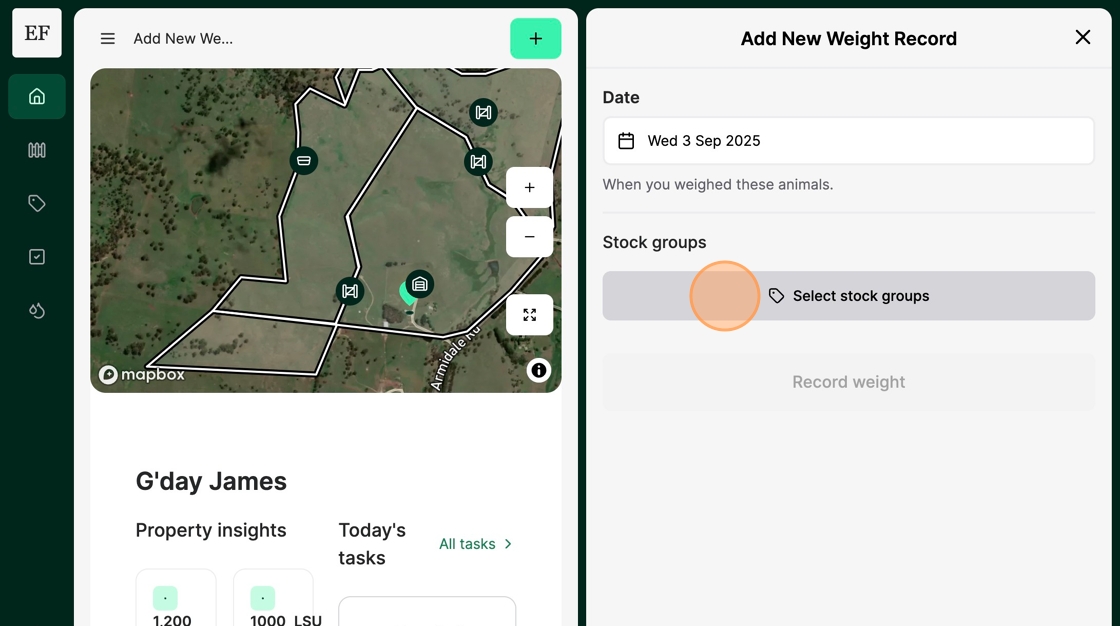Click Select stock groups button
The width and height of the screenshot is (1120, 626).
coord(849,296)
